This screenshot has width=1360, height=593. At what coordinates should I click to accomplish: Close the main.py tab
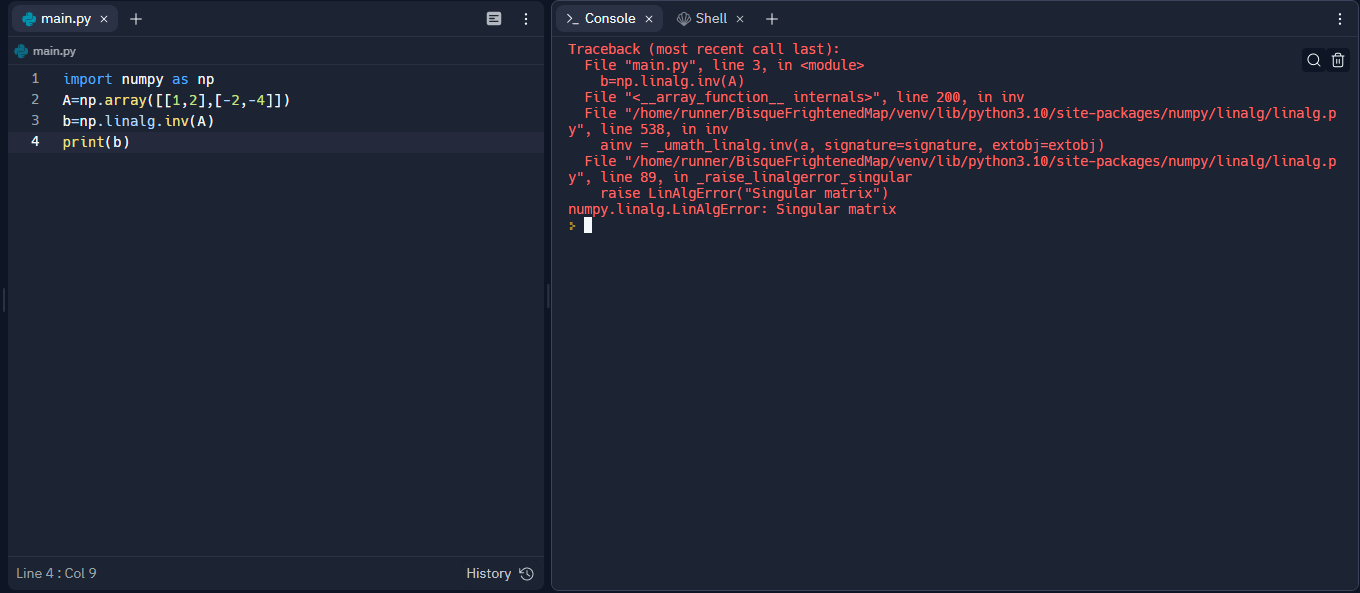(103, 18)
